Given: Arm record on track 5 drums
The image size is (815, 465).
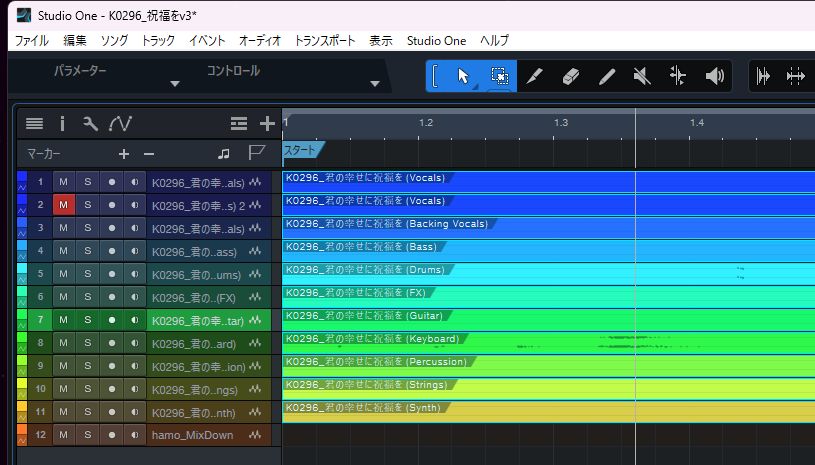Looking at the screenshot, I should (111, 274).
